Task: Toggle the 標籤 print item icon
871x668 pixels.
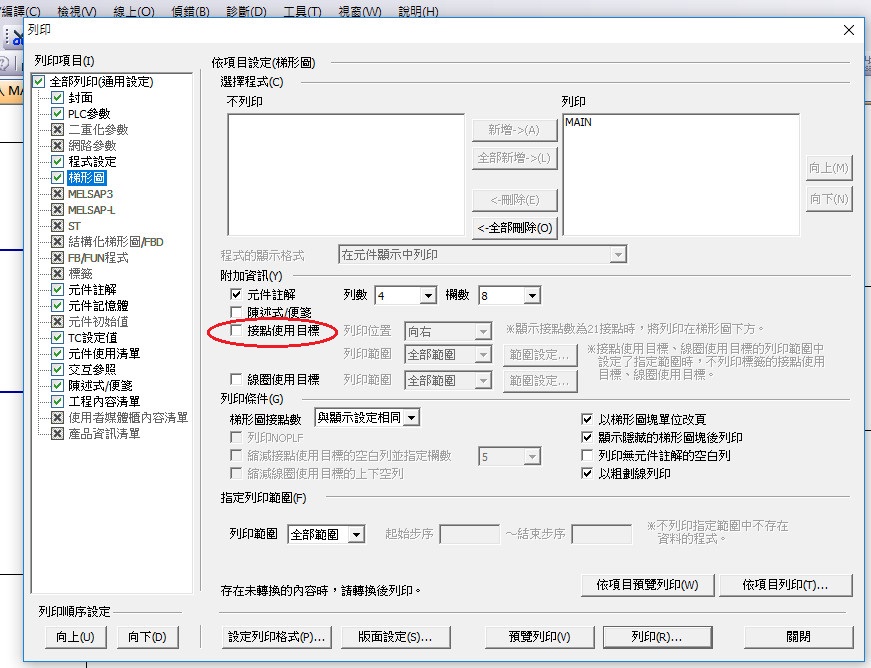Action: click(x=57, y=274)
